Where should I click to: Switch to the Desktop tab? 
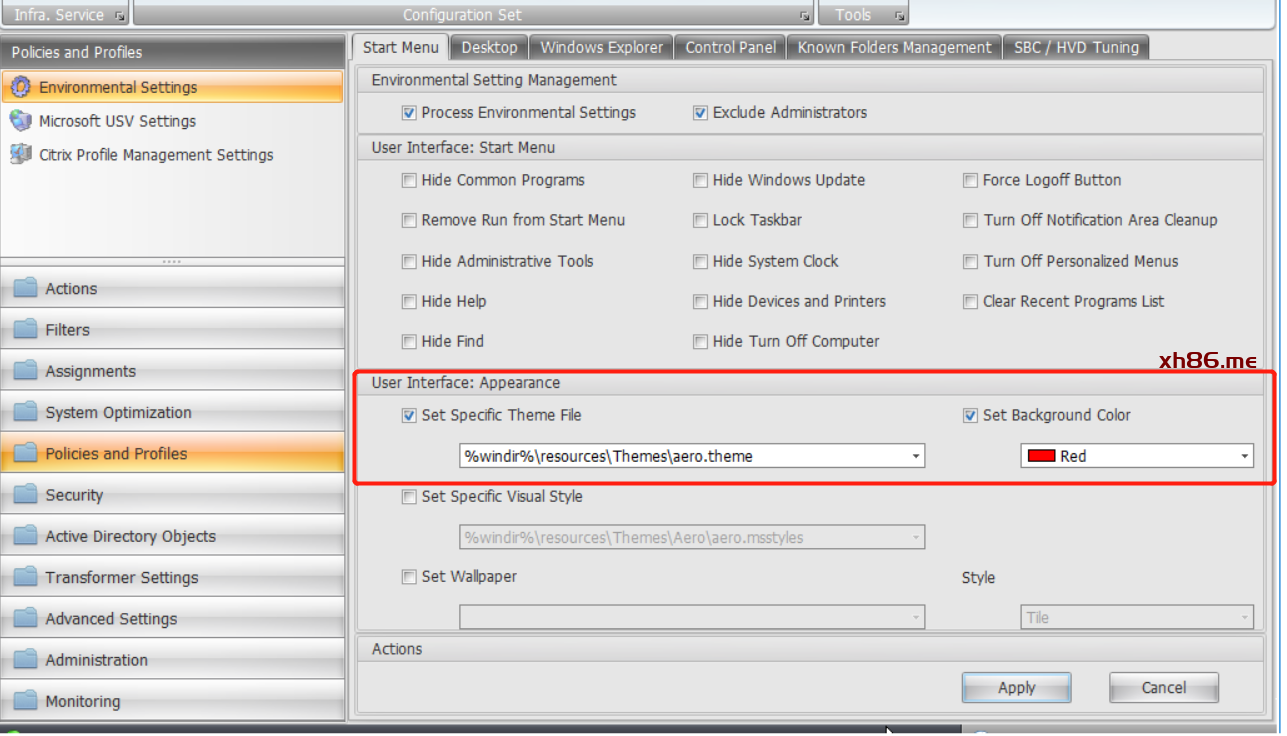(x=489, y=47)
